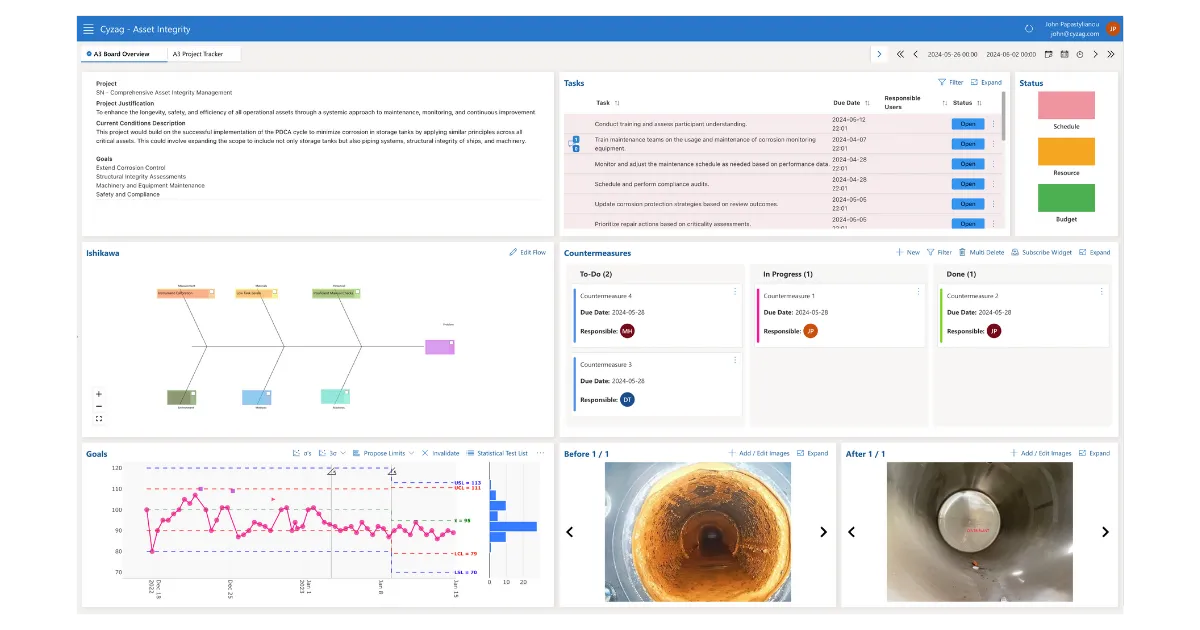Viewport: 1200px width, 630px height.
Task: Open the hamburger navigation menu
Action: click(89, 29)
